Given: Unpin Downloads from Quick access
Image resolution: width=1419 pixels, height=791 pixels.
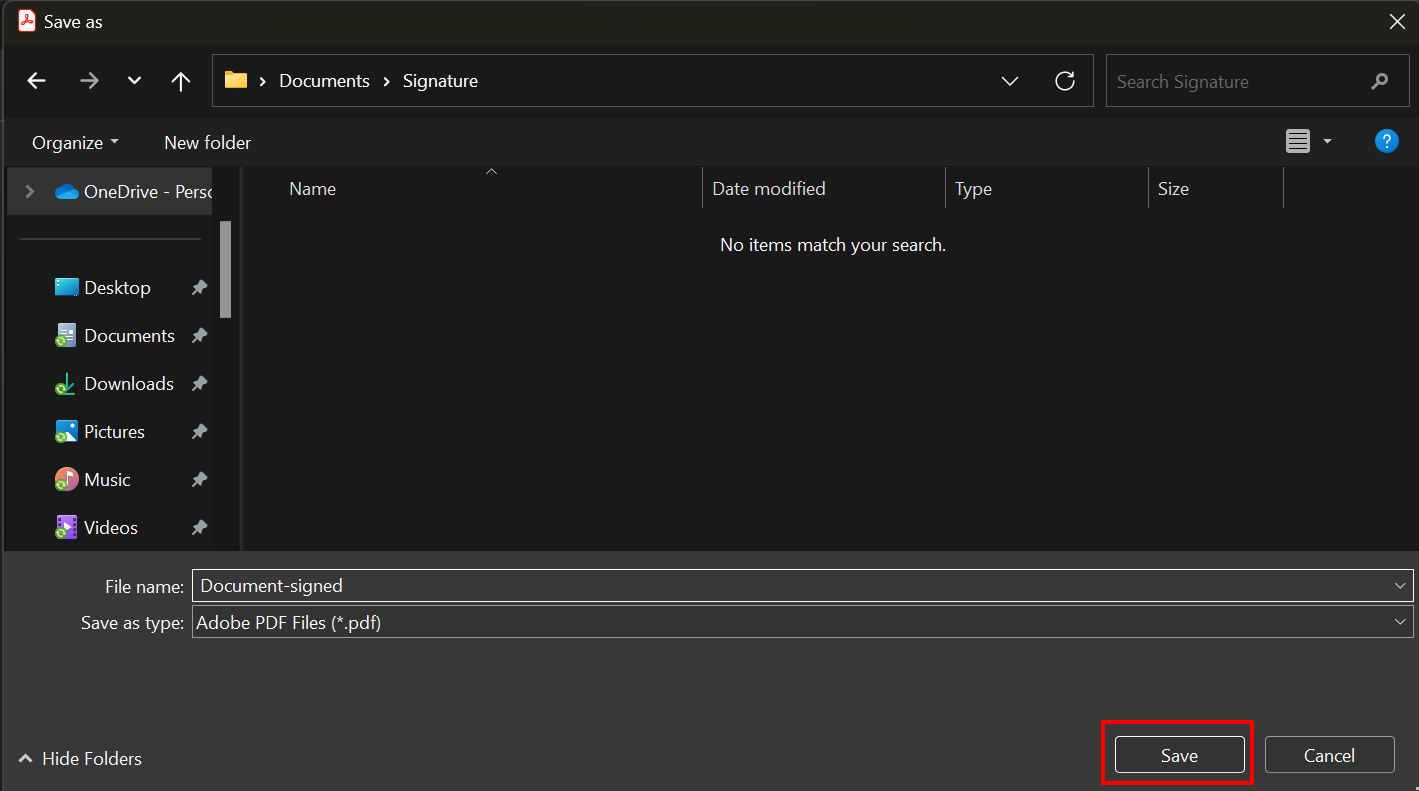Looking at the screenshot, I should pos(199,383).
